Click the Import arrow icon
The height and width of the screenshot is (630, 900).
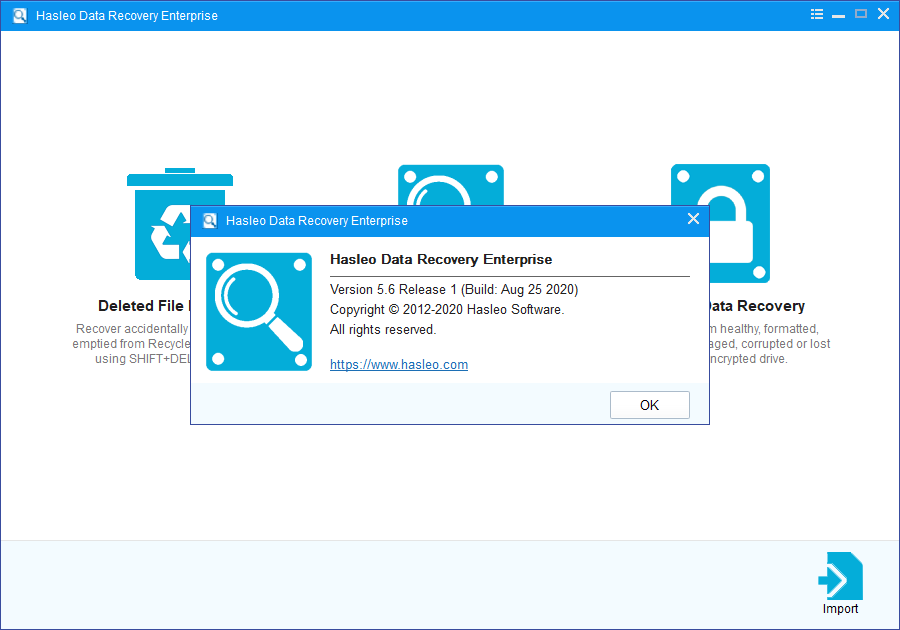[840, 576]
